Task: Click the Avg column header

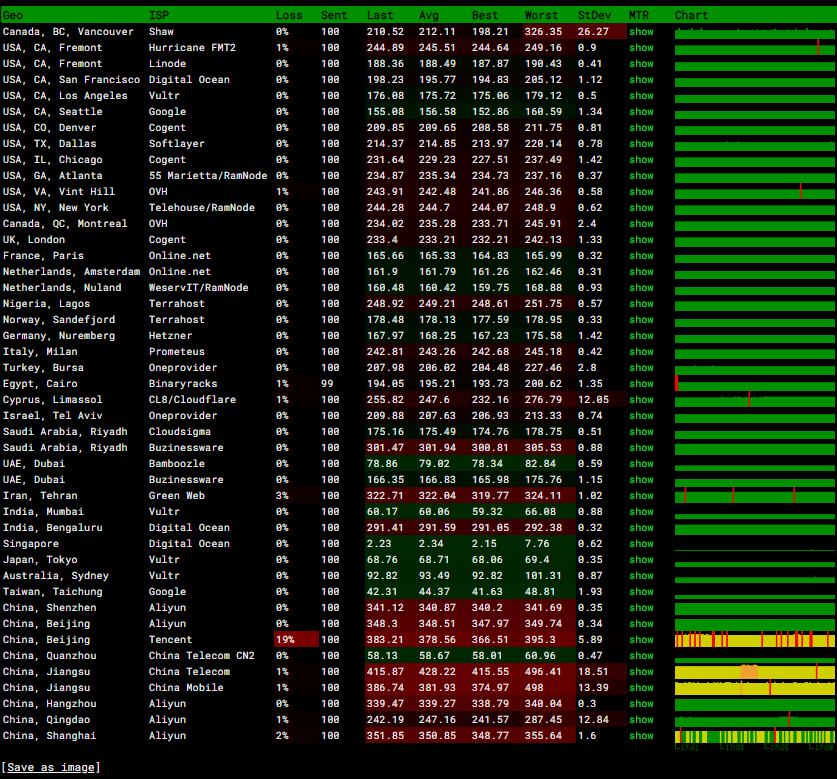Action: tap(428, 16)
